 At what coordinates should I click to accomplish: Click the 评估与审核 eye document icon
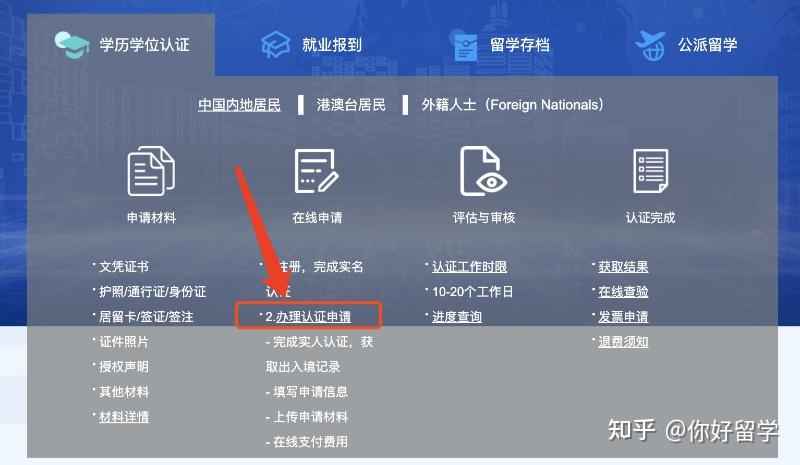click(483, 171)
